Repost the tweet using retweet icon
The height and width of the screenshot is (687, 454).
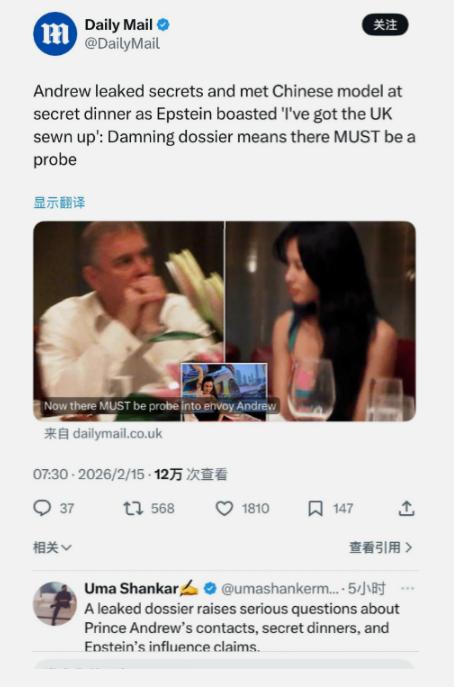coord(133,508)
